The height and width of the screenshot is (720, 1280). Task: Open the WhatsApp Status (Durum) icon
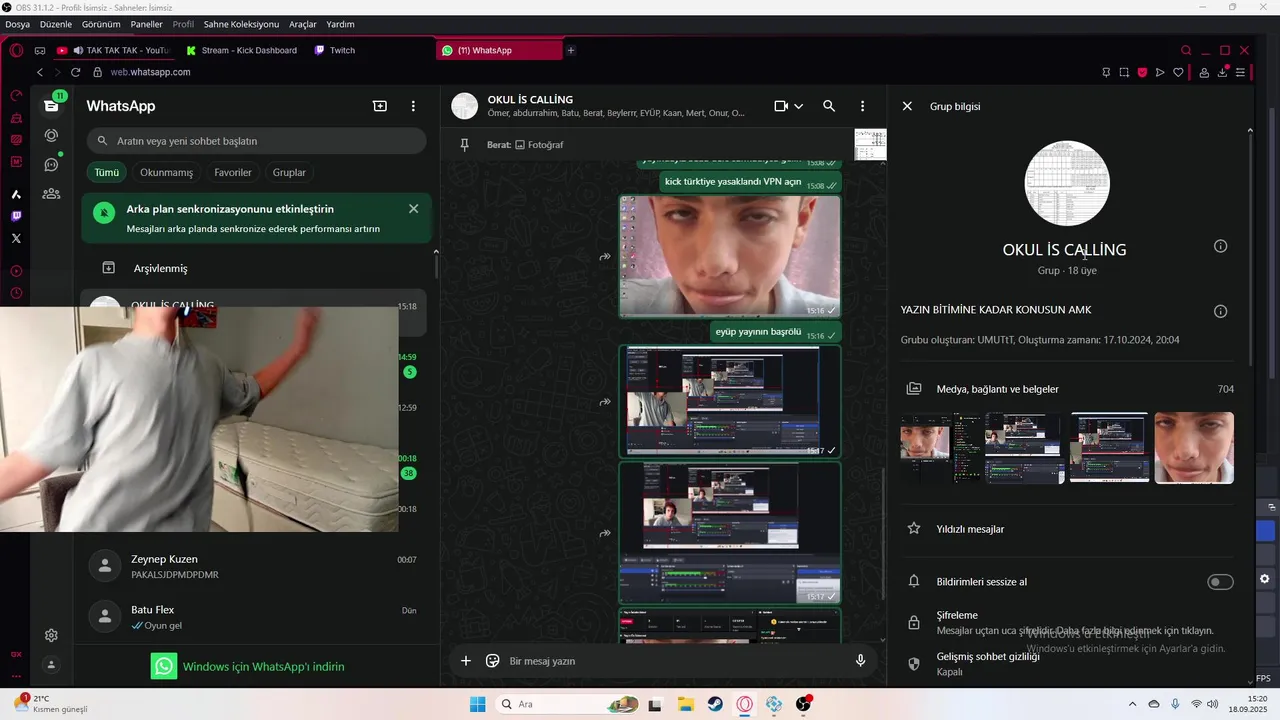click(x=51, y=135)
